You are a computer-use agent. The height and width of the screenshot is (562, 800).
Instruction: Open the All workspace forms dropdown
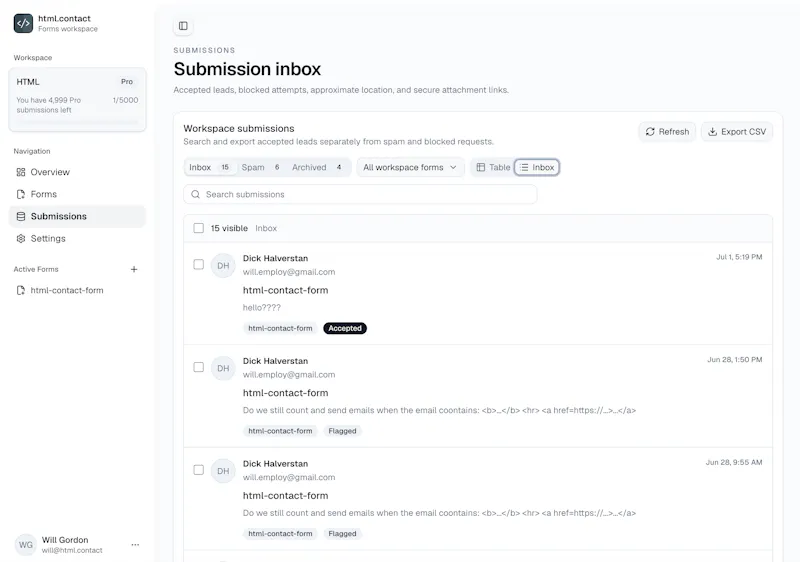(410, 167)
